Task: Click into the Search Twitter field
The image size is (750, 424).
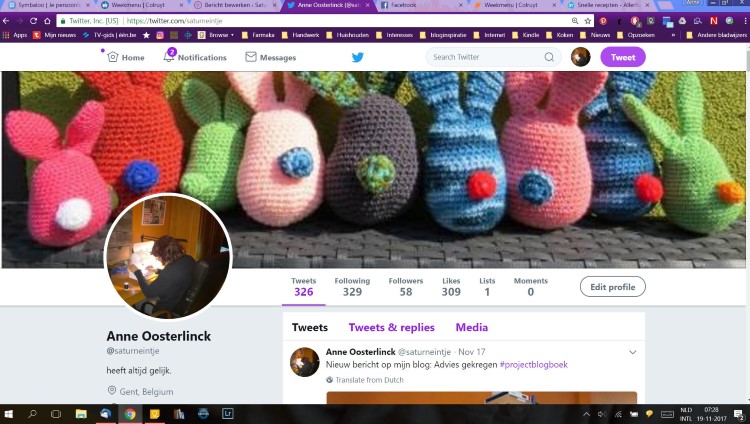Action: (485, 57)
